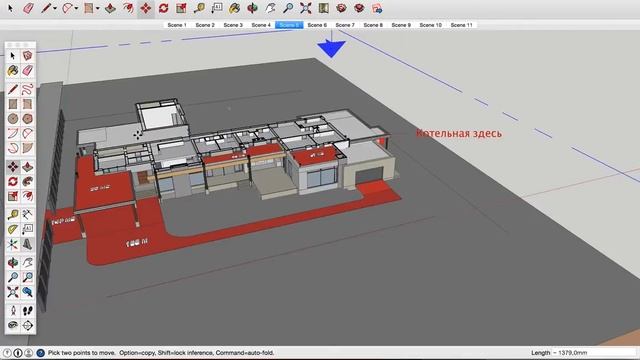Viewport: 640px width, 360px height.
Task: Select the Paint Bucket in the left palette
Action: [13, 71]
